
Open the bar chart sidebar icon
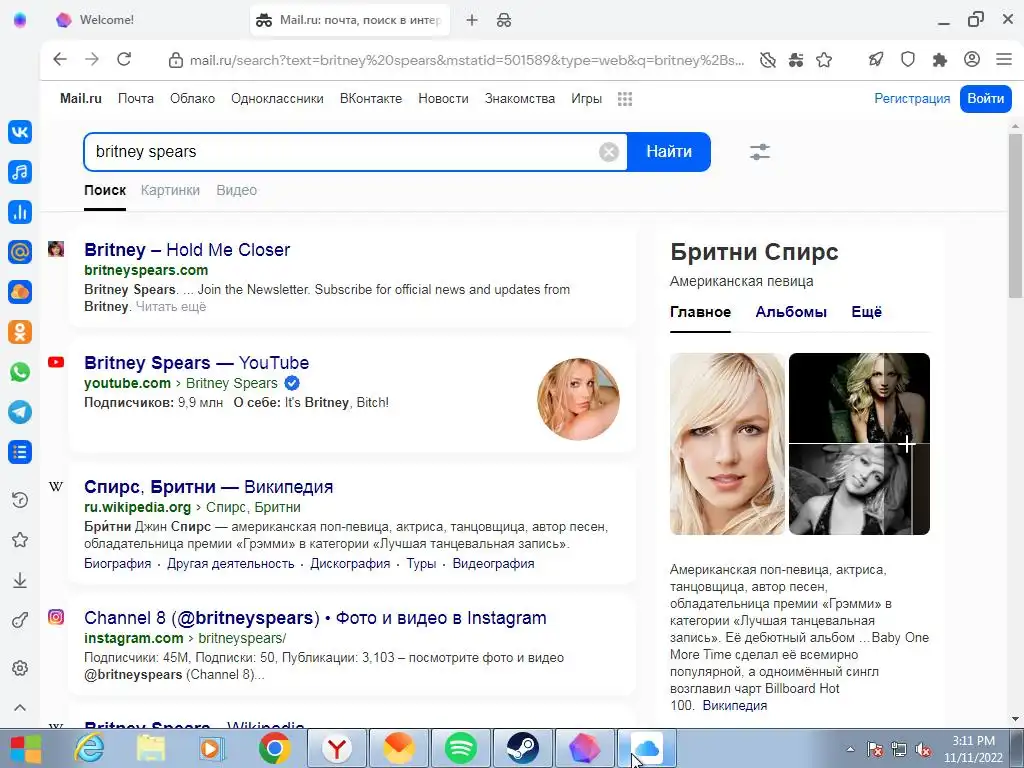(20, 212)
